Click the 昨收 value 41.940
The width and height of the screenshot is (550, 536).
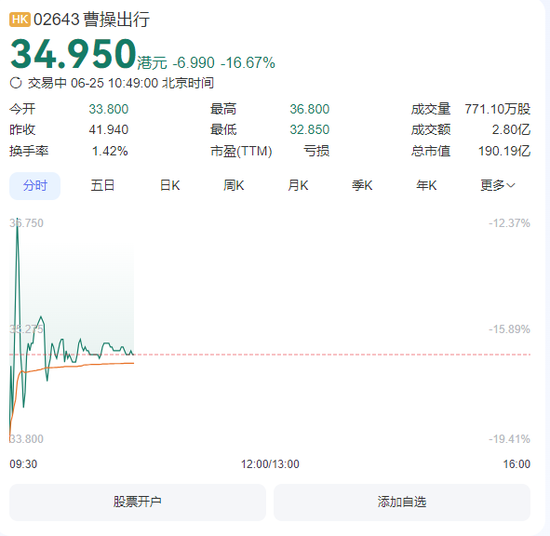coord(108,130)
